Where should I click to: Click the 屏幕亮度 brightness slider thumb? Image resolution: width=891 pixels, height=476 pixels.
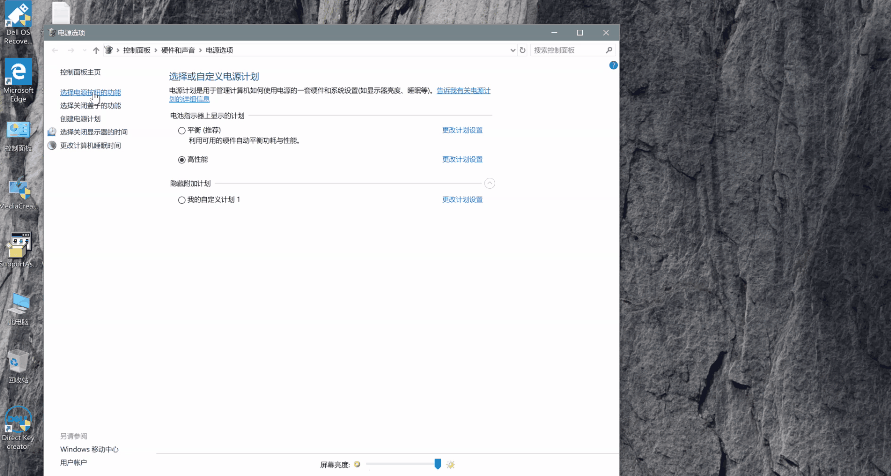point(438,464)
